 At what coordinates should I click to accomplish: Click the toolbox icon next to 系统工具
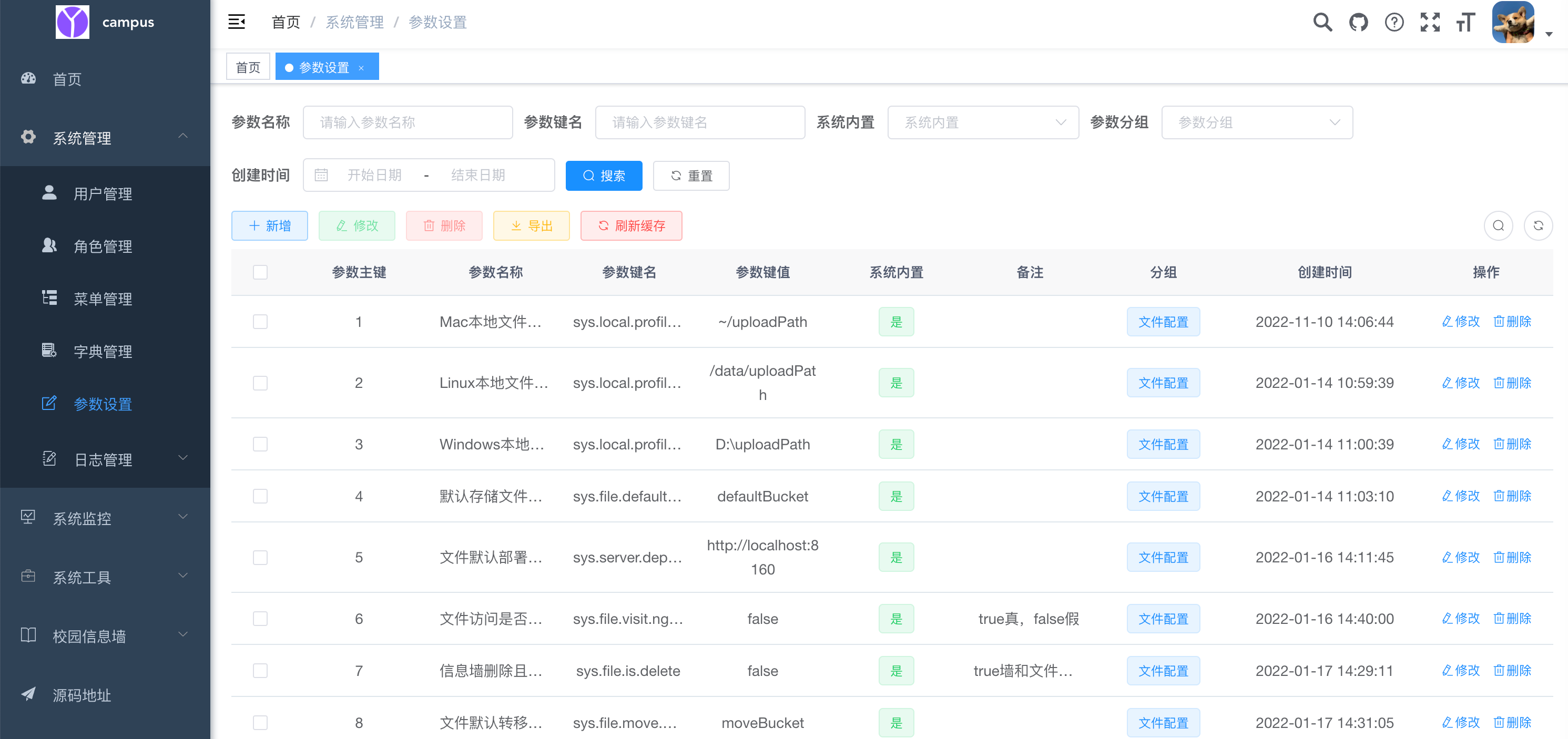click(x=28, y=576)
